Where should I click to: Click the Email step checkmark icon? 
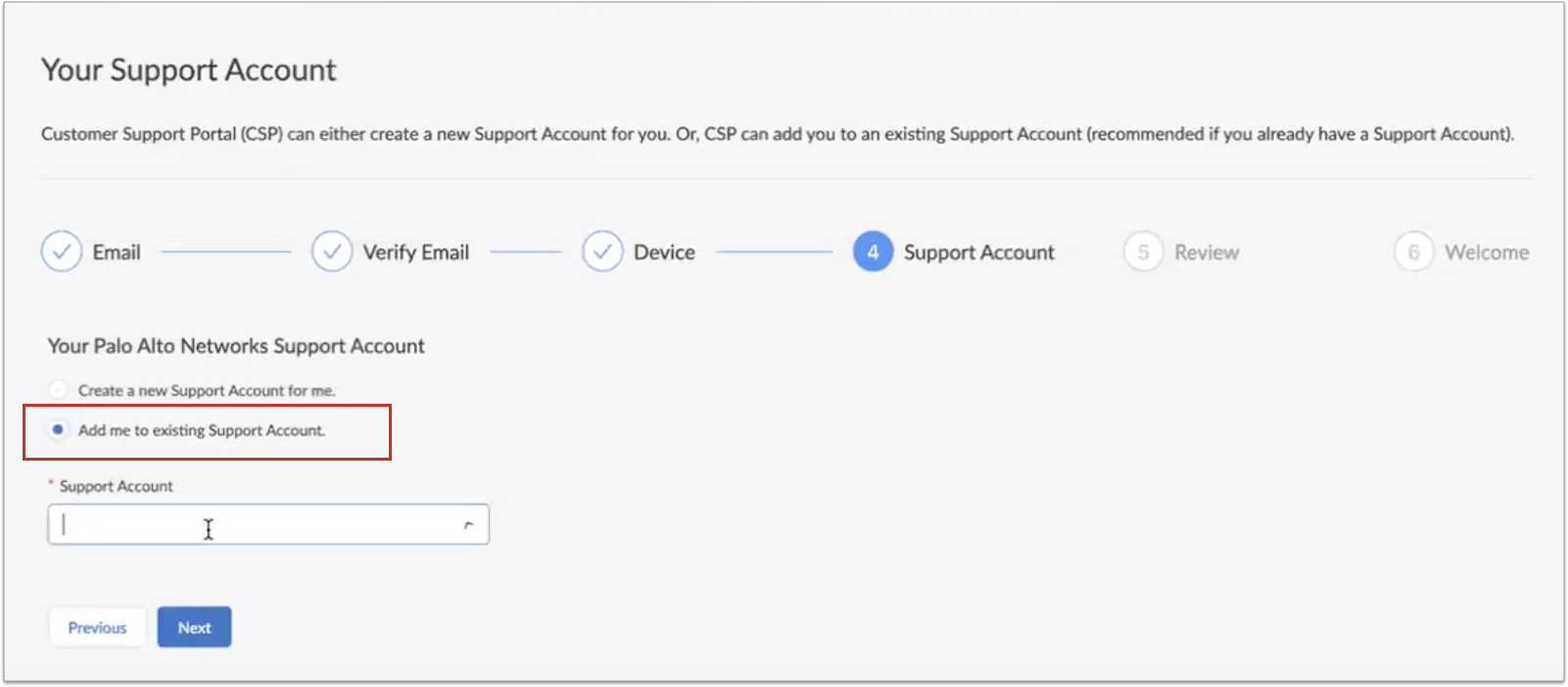(61, 252)
